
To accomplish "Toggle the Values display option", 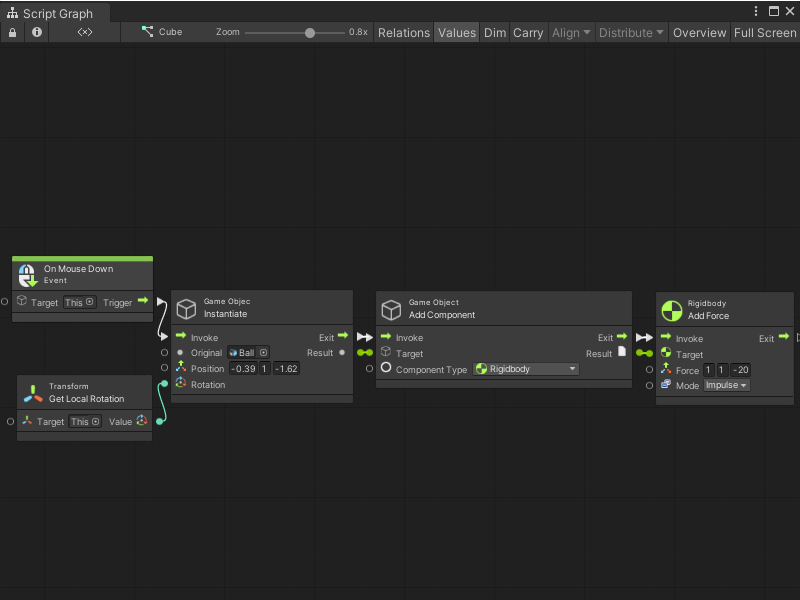I will [x=456, y=32].
